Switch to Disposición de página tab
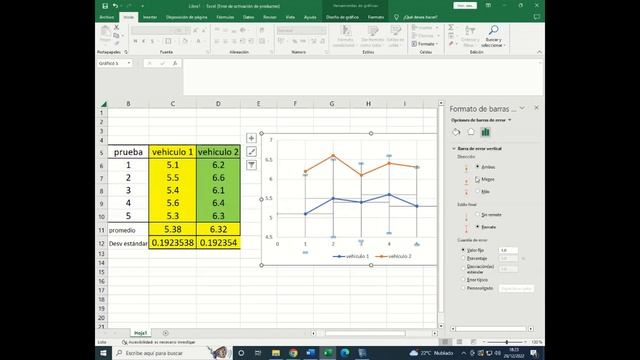Screen dimensions: 640x360 187,17
